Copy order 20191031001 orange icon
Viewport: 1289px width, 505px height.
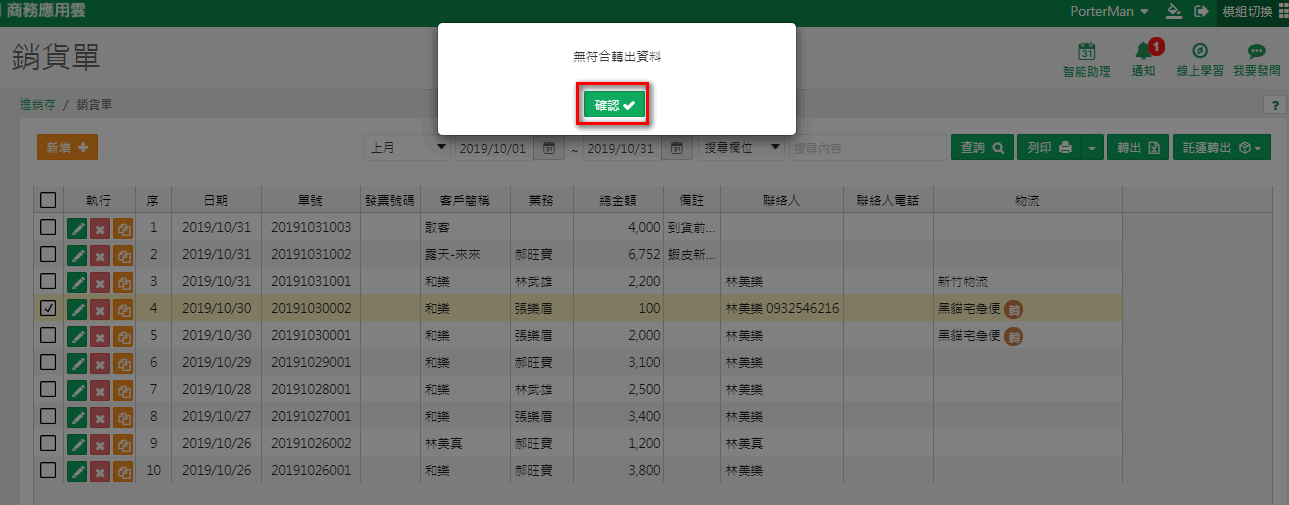tap(123, 282)
